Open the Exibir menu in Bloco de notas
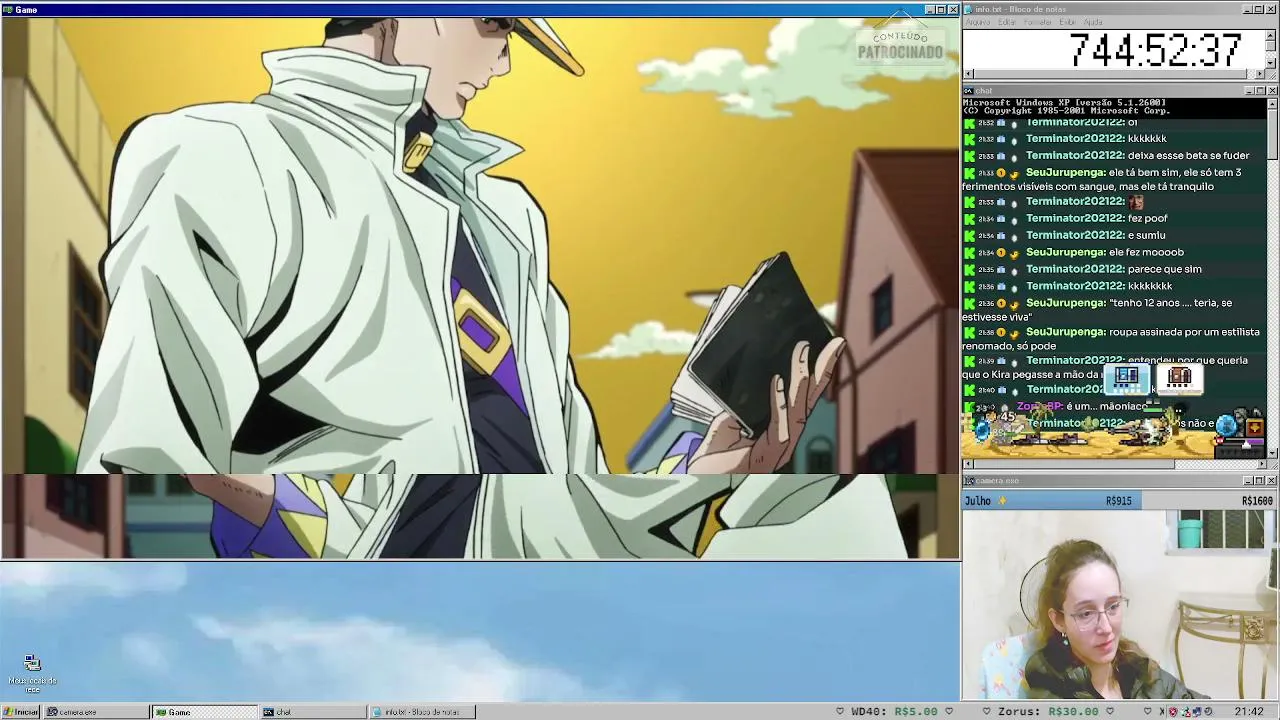 click(1068, 22)
